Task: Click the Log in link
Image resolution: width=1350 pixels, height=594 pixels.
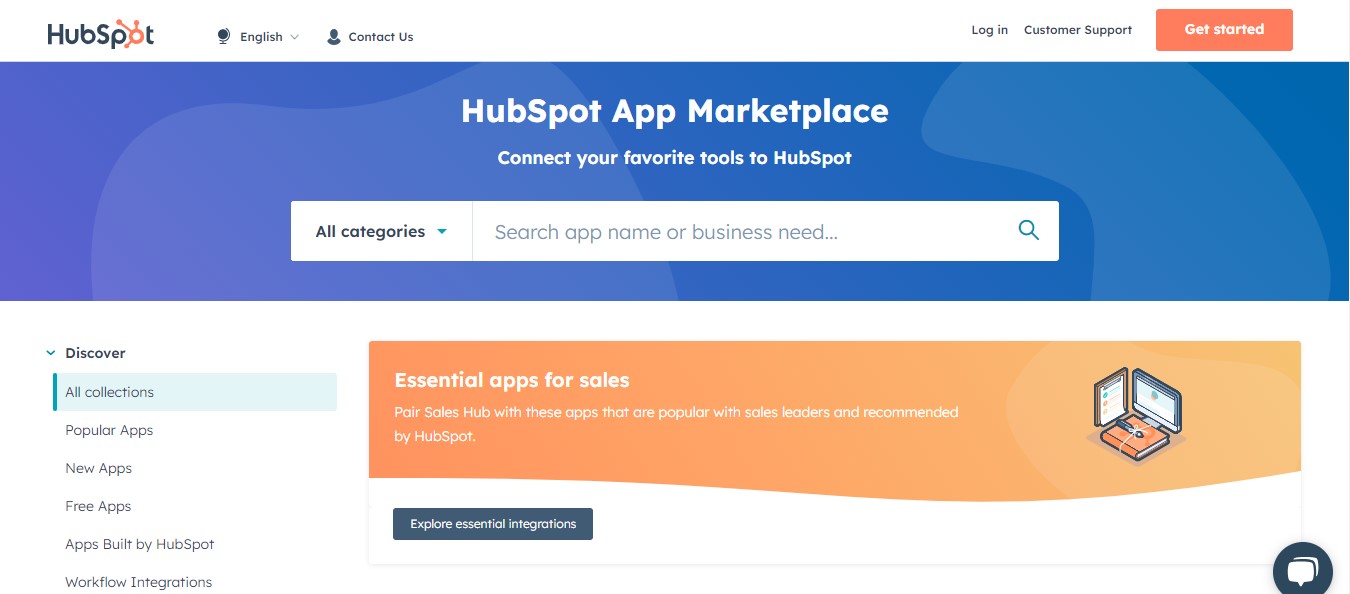Action: (990, 30)
